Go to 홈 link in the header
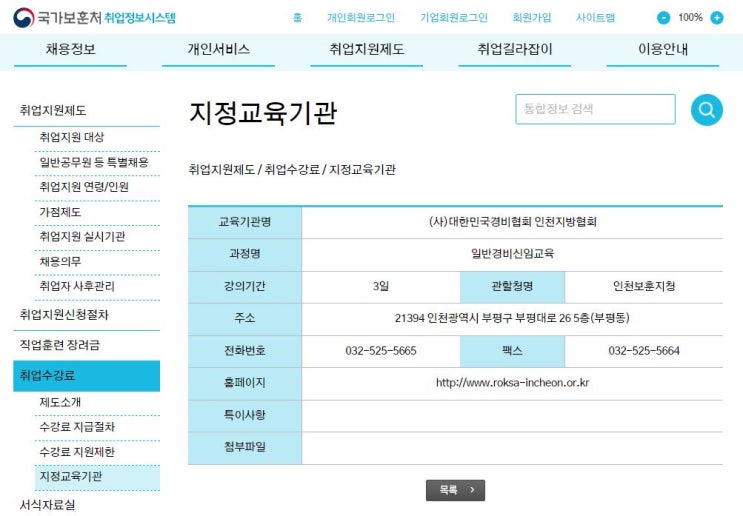The height and width of the screenshot is (516, 743). click(x=297, y=18)
